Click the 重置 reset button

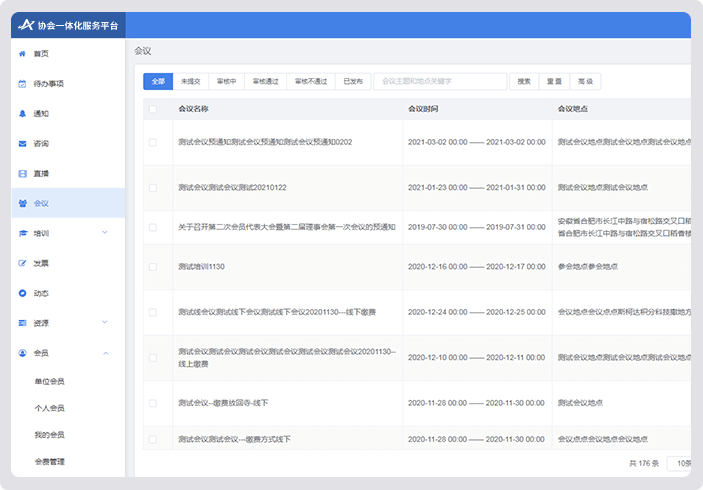pyautogui.click(x=554, y=81)
